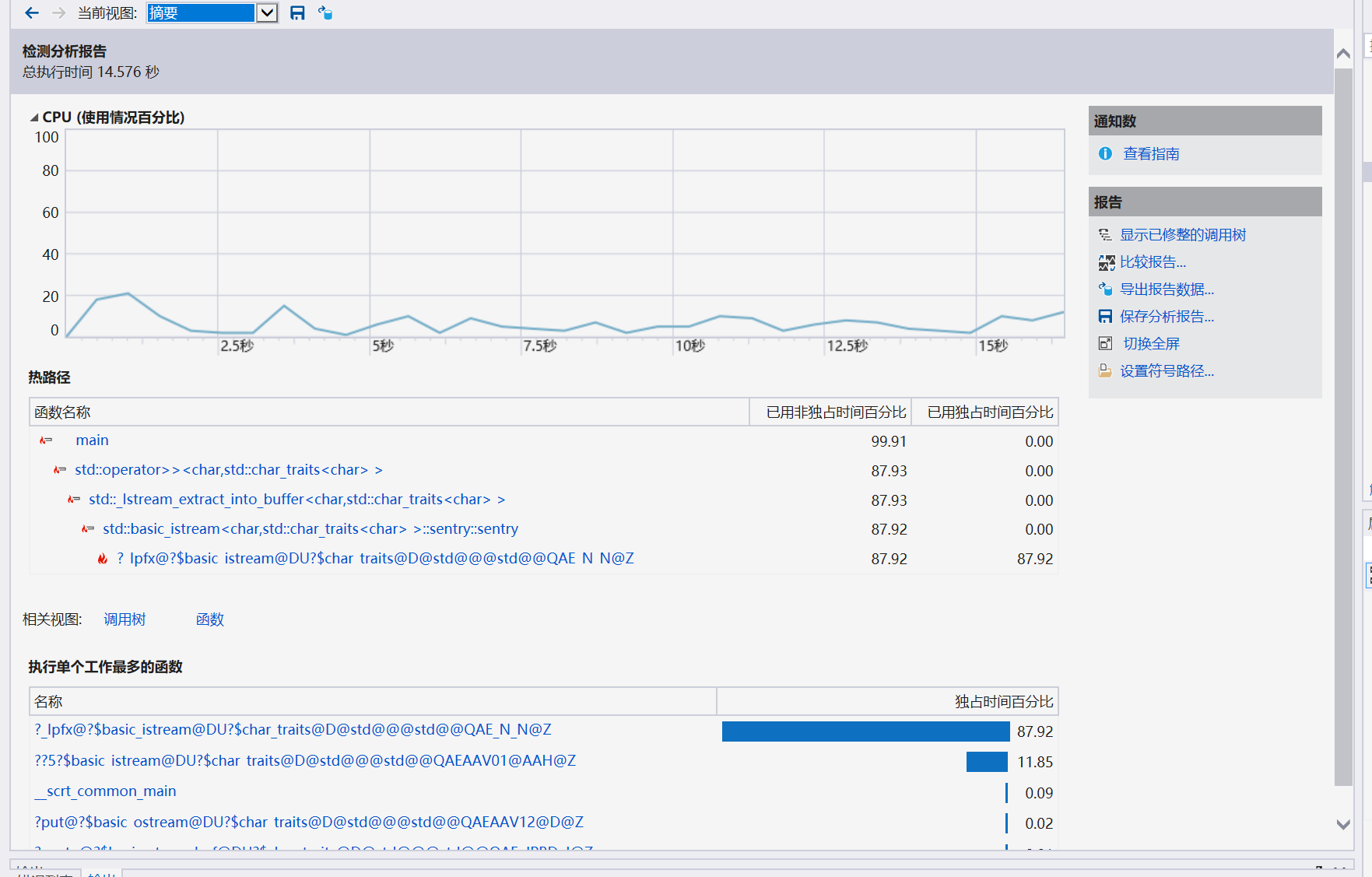The height and width of the screenshot is (877, 1372).
Task: Open the 调用树 related view
Action: pos(125,619)
